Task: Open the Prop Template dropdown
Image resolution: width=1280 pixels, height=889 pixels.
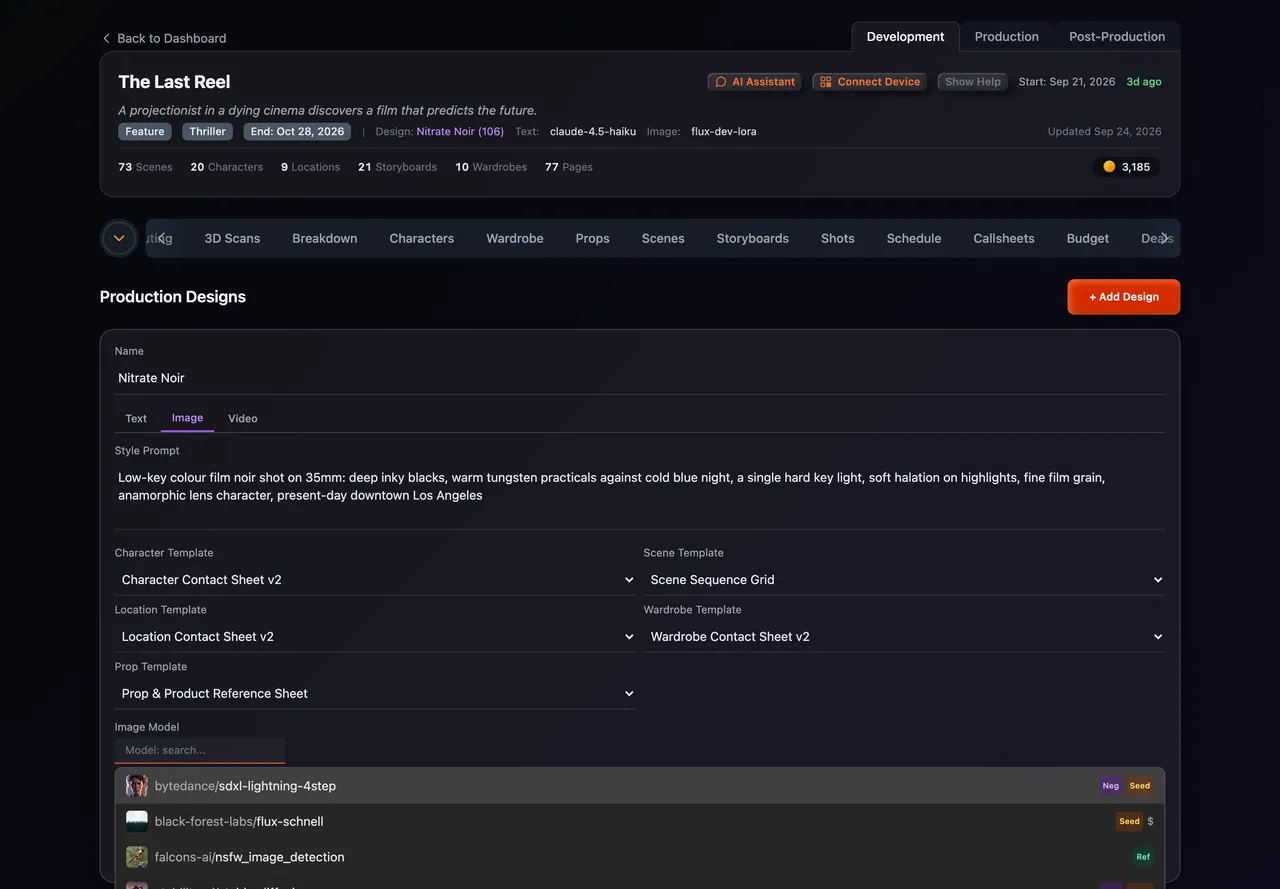Action: click(x=375, y=694)
